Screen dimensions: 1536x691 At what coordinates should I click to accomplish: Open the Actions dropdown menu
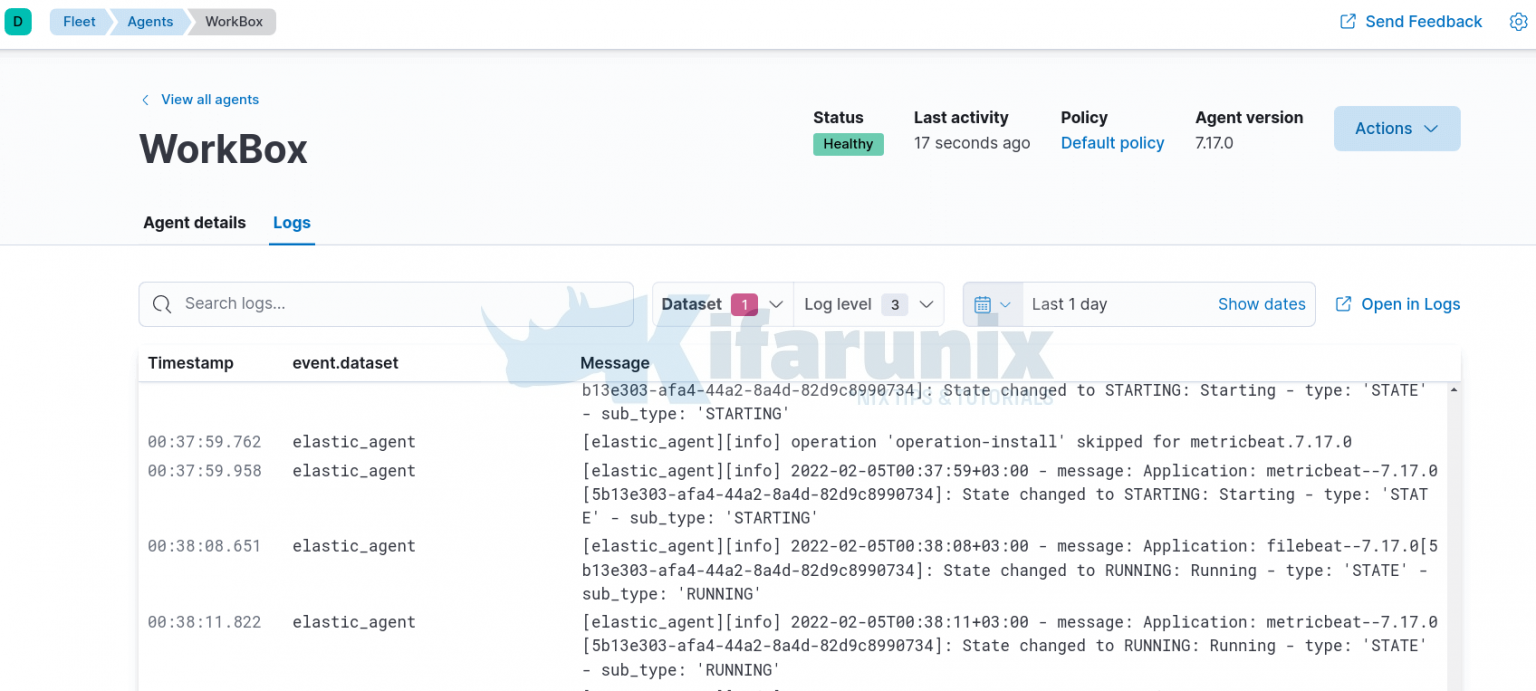1396,128
